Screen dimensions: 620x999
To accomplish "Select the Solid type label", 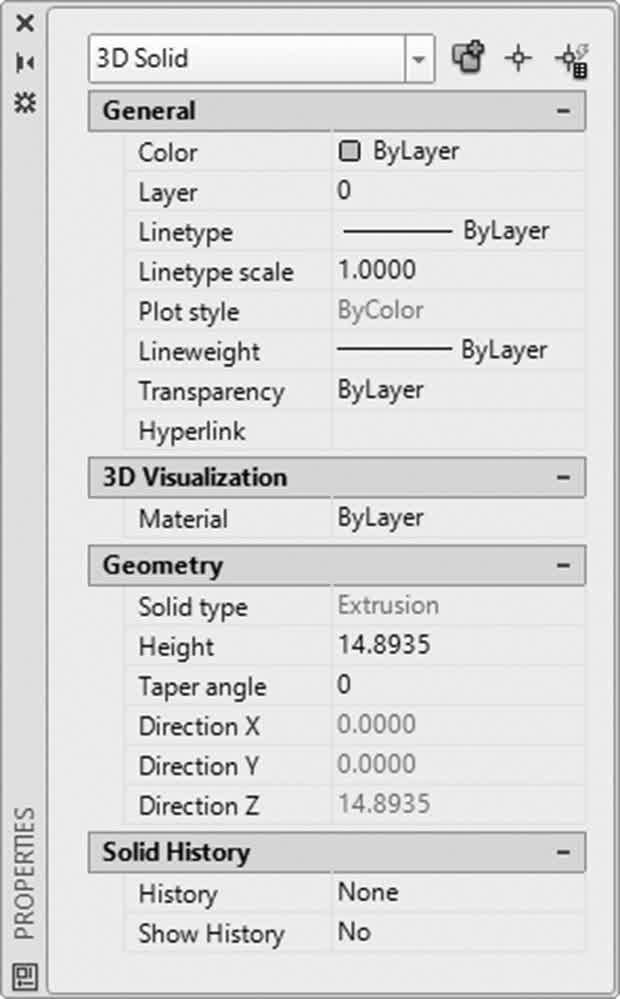I will click(192, 608).
